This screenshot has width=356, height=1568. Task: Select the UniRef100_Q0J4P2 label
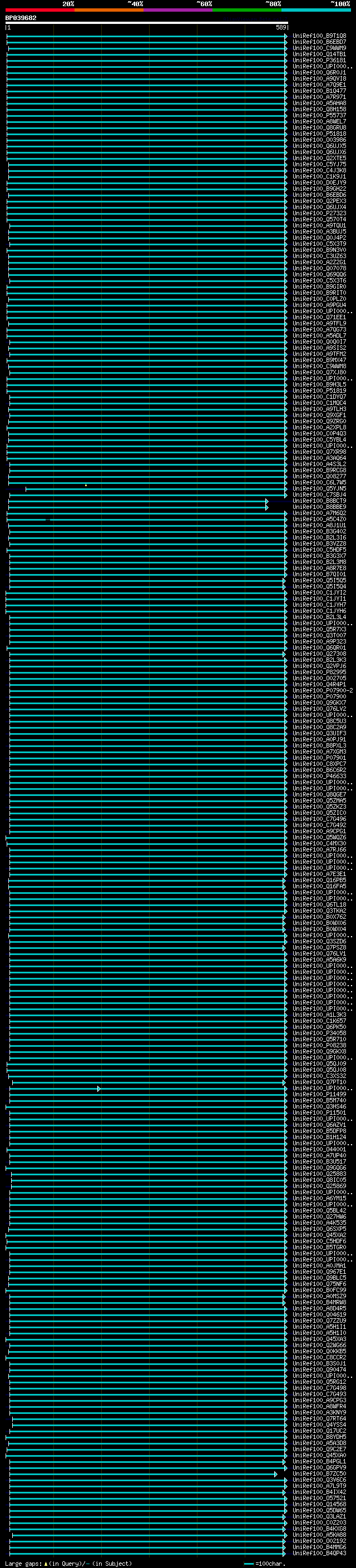tap(319, 238)
